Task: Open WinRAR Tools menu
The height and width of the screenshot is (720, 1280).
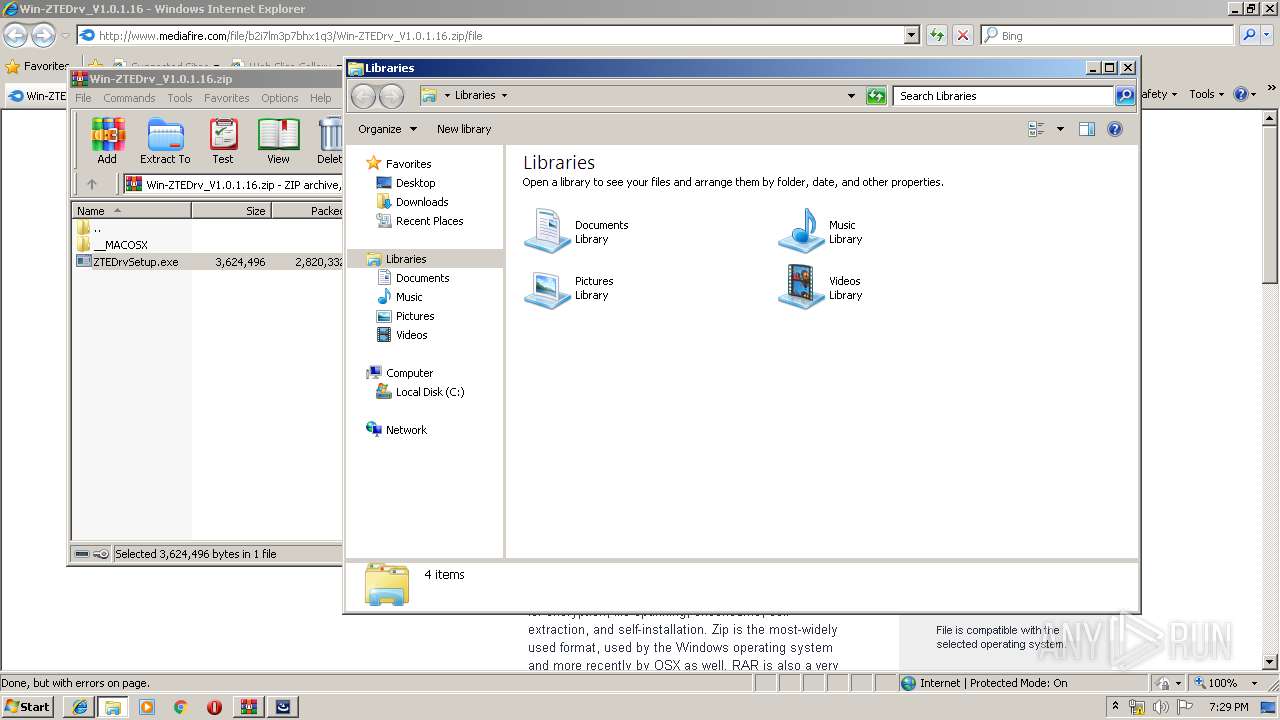Action: (x=180, y=98)
